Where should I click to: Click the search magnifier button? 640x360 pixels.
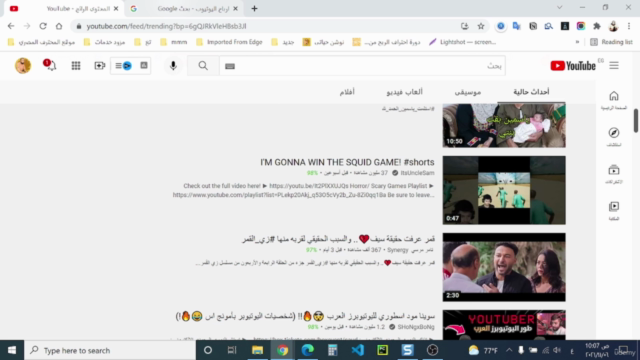point(203,66)
